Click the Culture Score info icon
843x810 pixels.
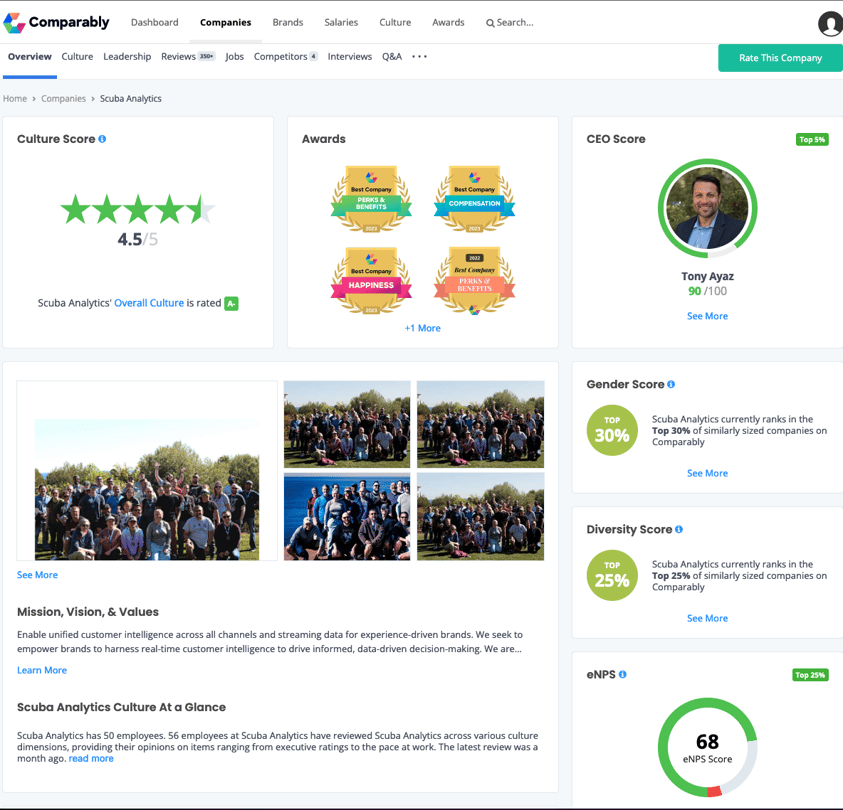click(x=102, y=139)
